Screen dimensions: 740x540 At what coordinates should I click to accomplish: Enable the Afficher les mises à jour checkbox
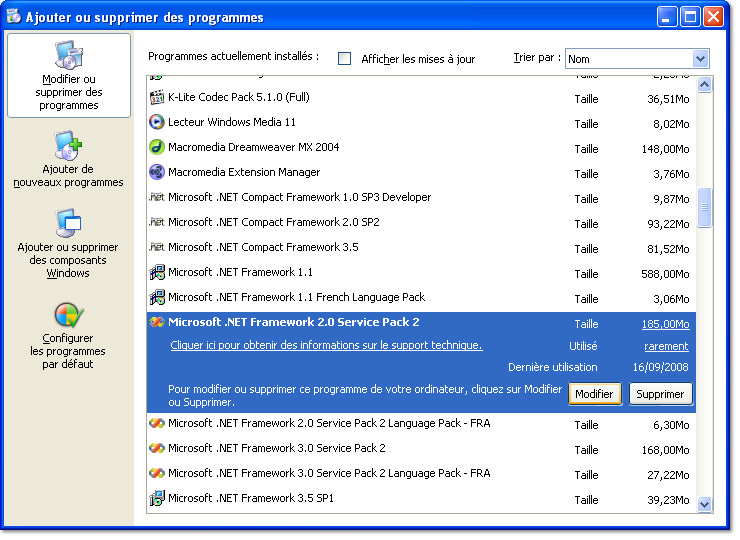coord(345,59)
